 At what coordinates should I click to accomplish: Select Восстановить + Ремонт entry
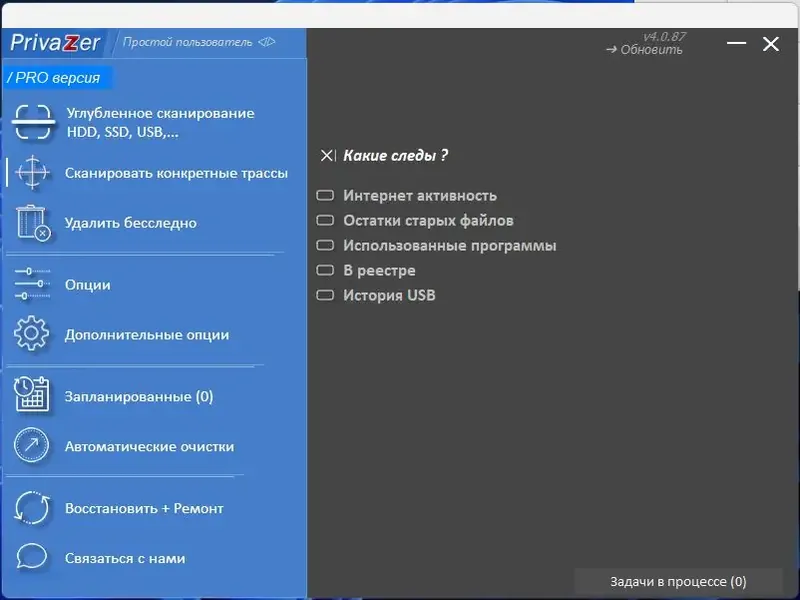coord(144,508)
